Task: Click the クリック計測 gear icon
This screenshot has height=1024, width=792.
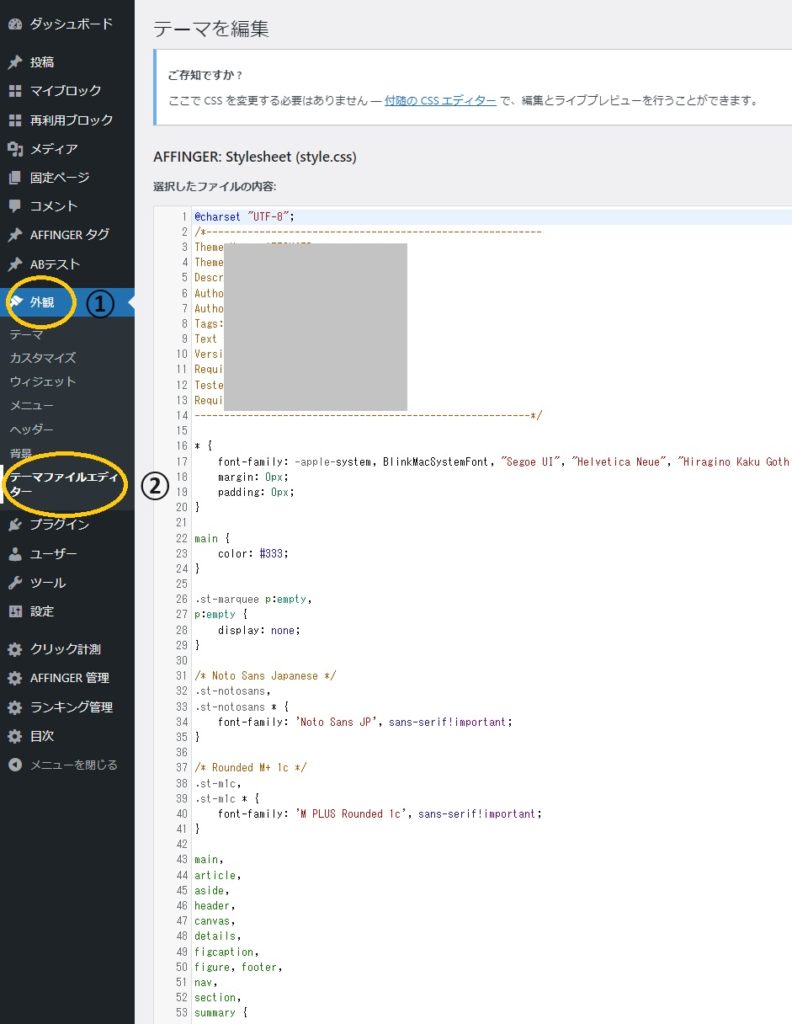Action: coord(15,649)
